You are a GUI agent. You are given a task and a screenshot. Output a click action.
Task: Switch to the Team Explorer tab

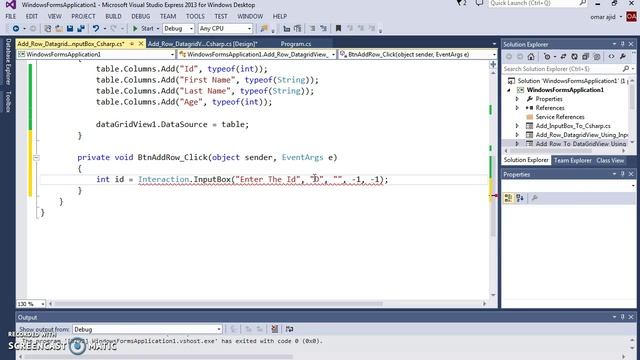(x=573, y=160)
